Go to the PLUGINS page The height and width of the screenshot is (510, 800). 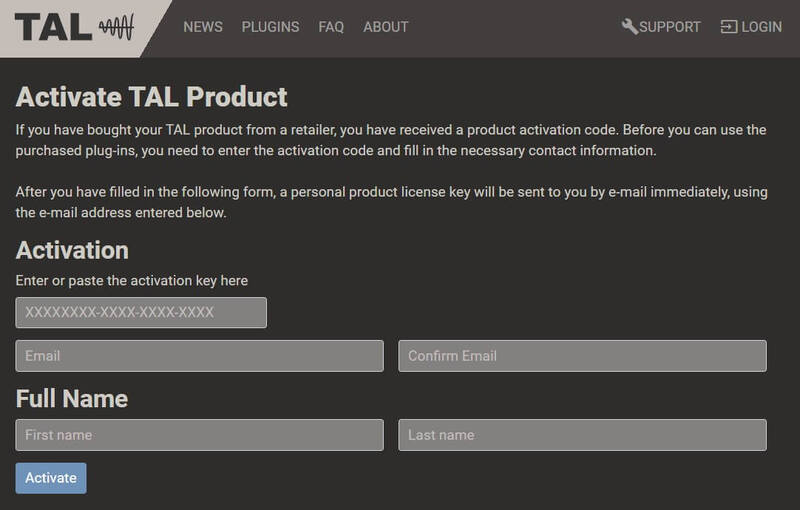click(x=270, y=27)
